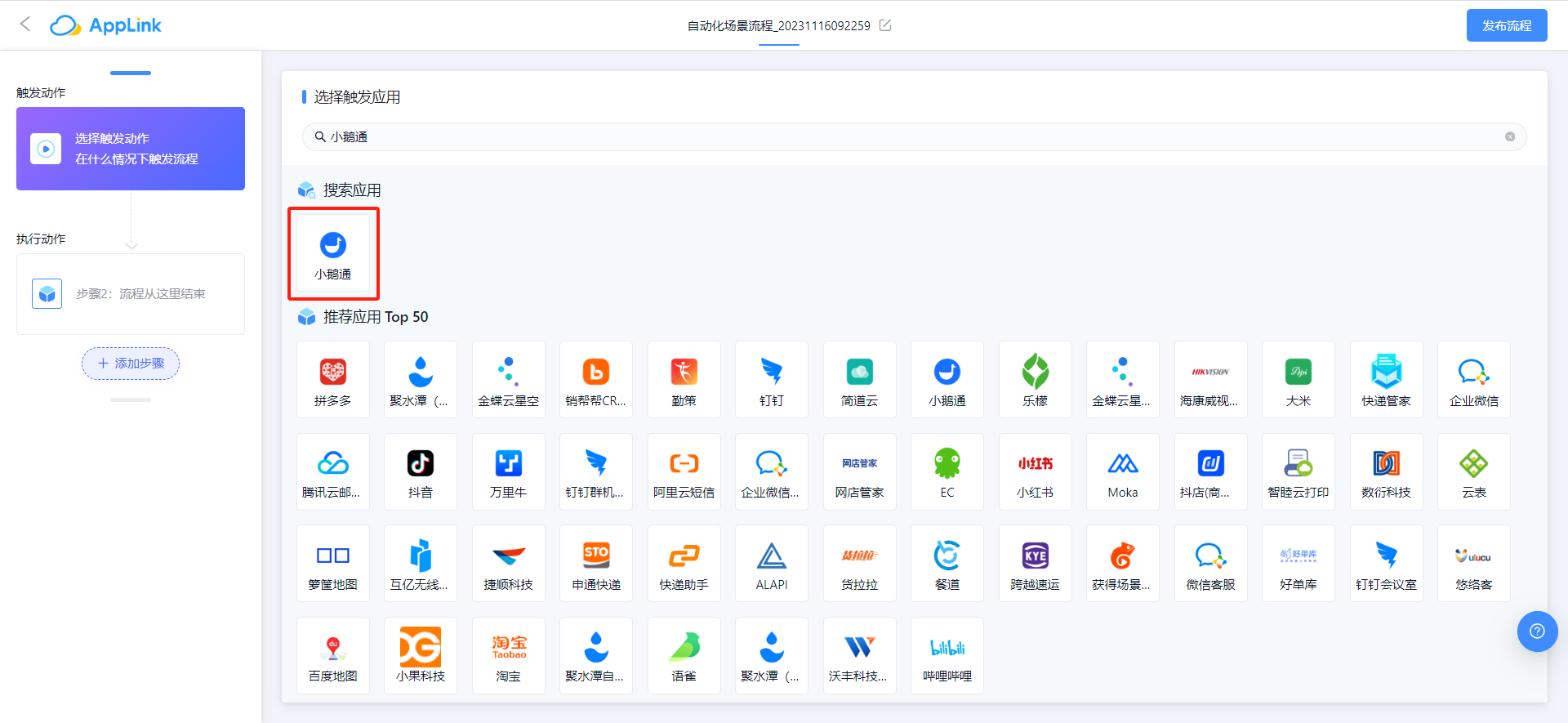Select the 简道云 app

pos(860,380)
